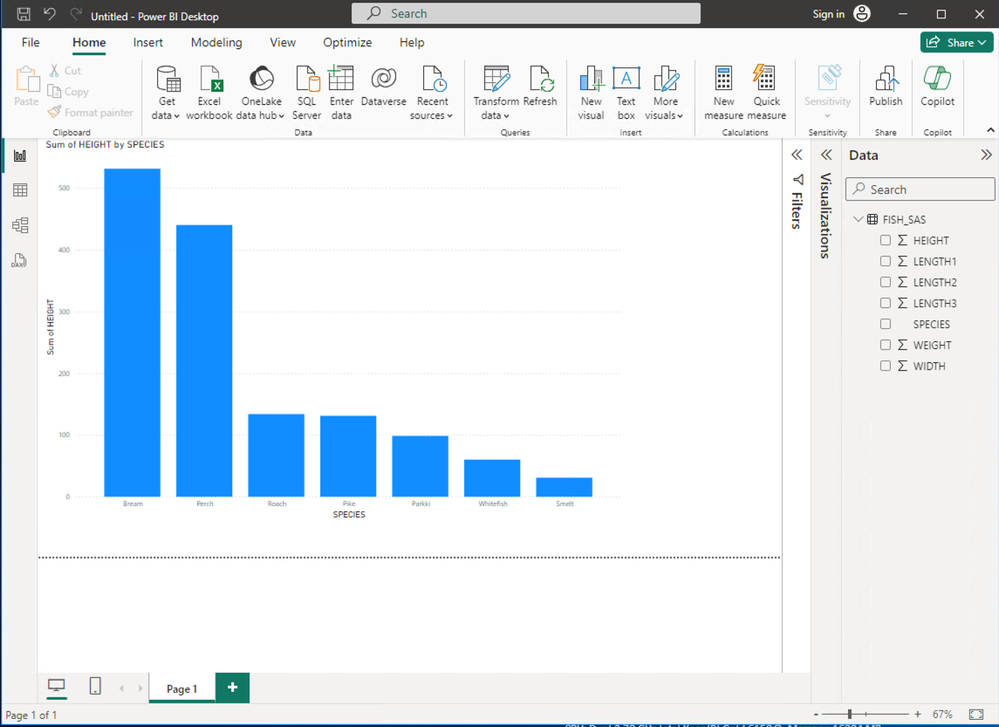999x727 pixels.
Task: Collapse the FISH_SAS table tree
Action: click(x=858, y=219)
